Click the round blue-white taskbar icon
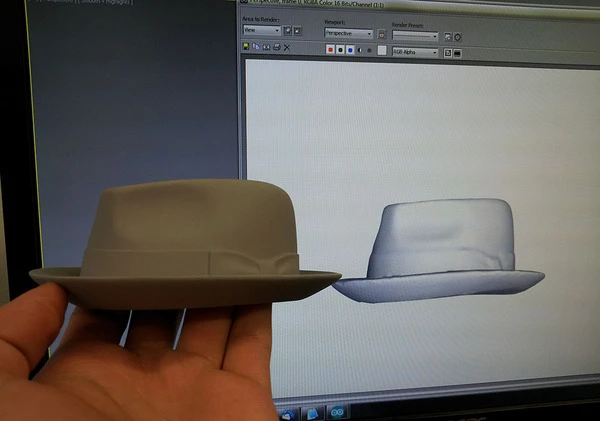 click(288, 415)
